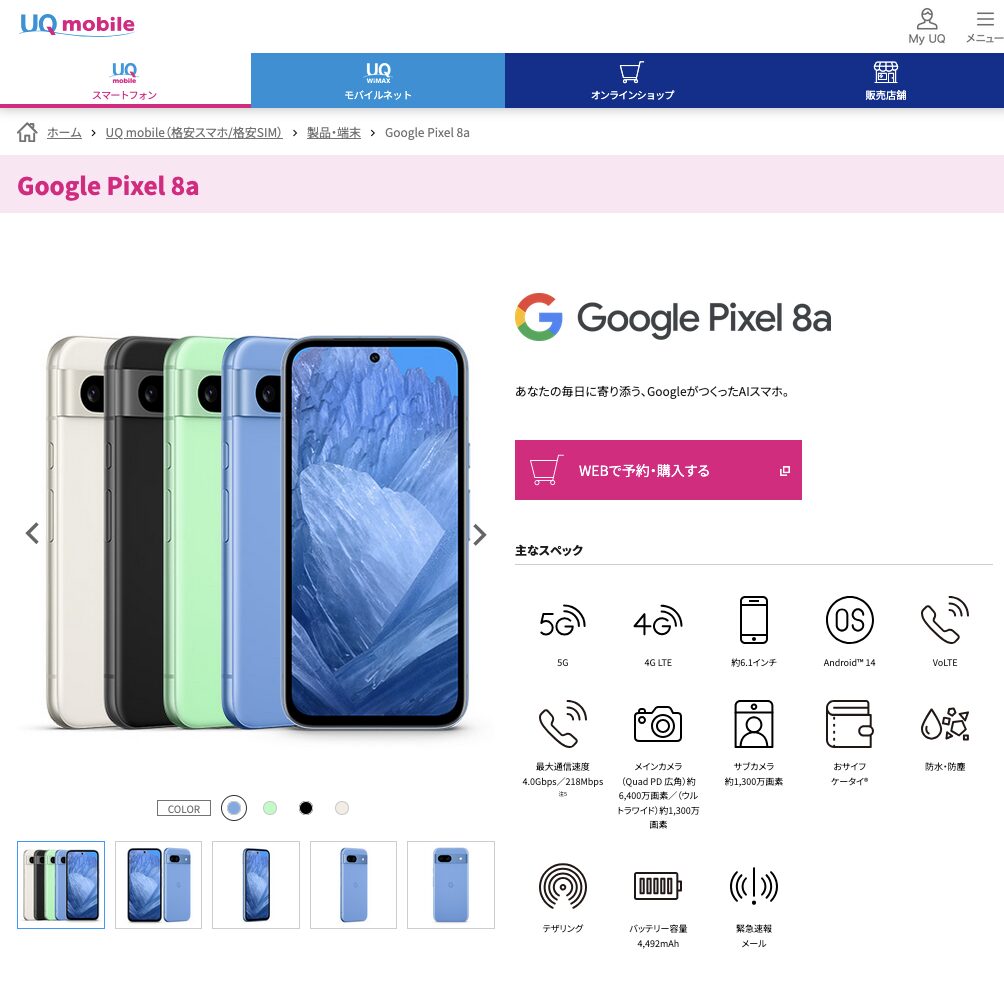1004x988 pixels.
Task: Click the 5G spec icon
Action: pos(562,621)
